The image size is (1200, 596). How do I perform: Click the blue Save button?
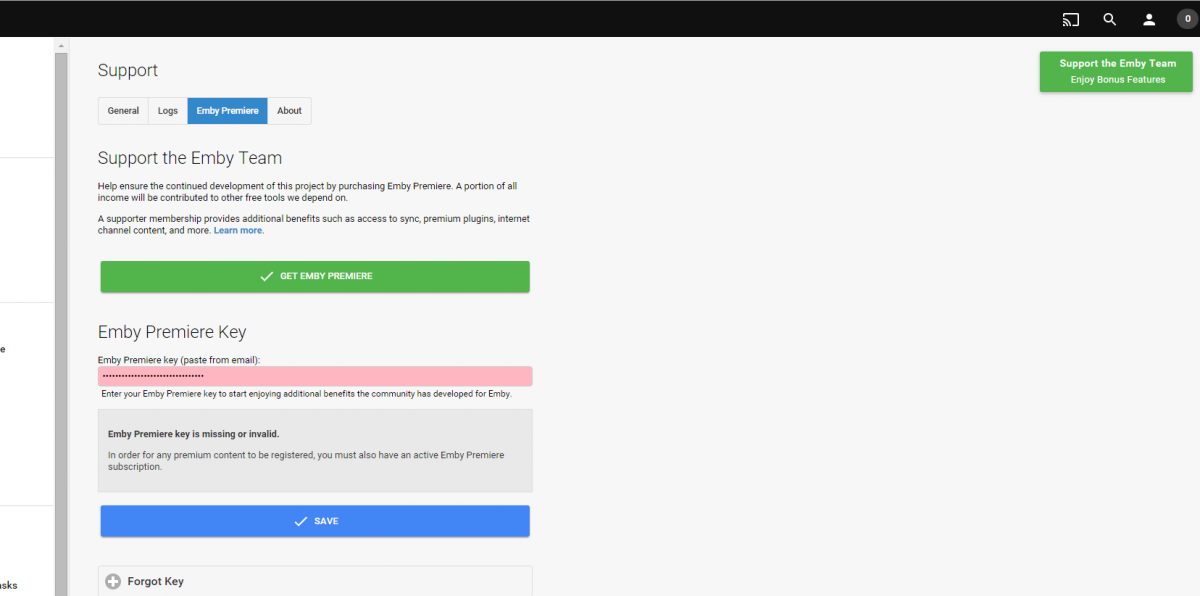coord(315,521)
